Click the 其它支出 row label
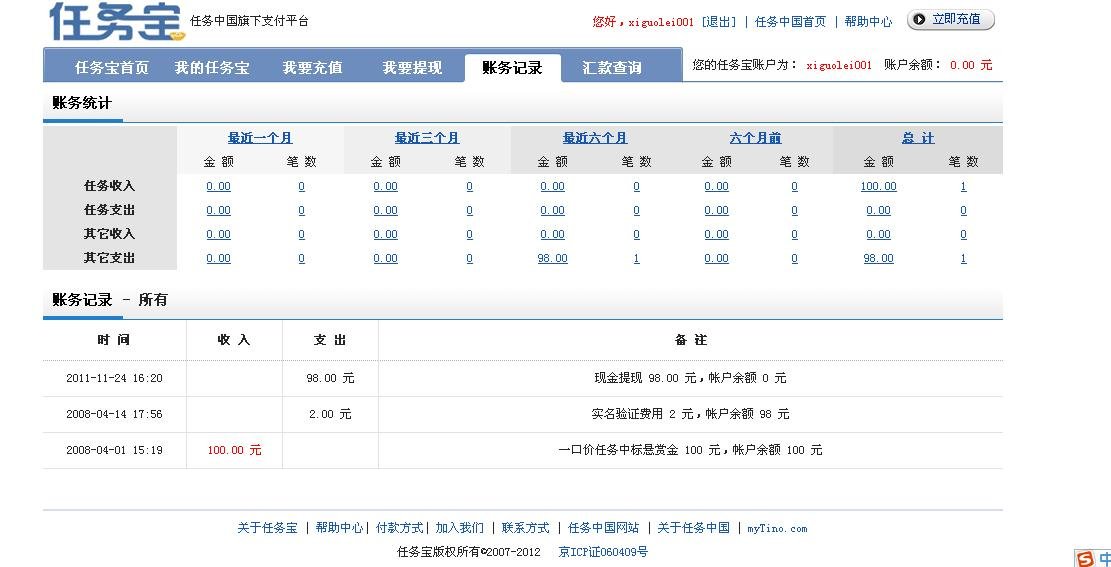Viewport: 1111px width, 567px height. [109, 259]
